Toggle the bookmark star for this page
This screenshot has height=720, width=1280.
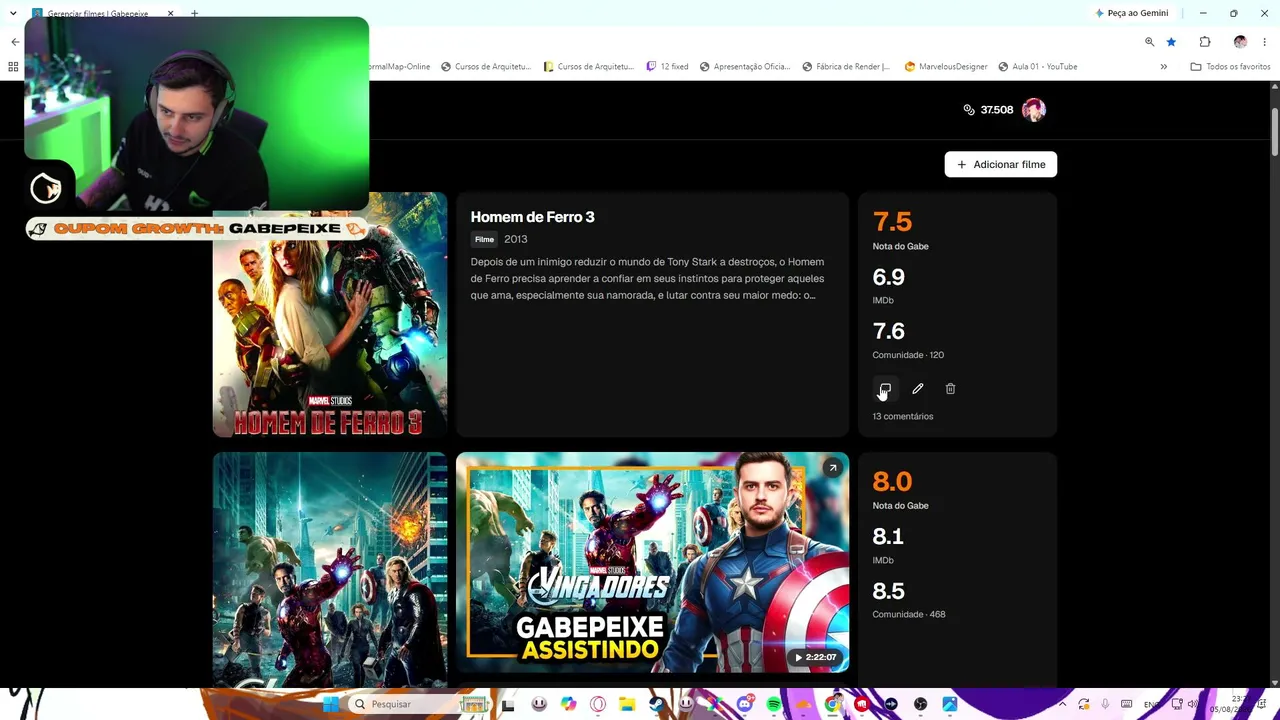coord(1171,42)
